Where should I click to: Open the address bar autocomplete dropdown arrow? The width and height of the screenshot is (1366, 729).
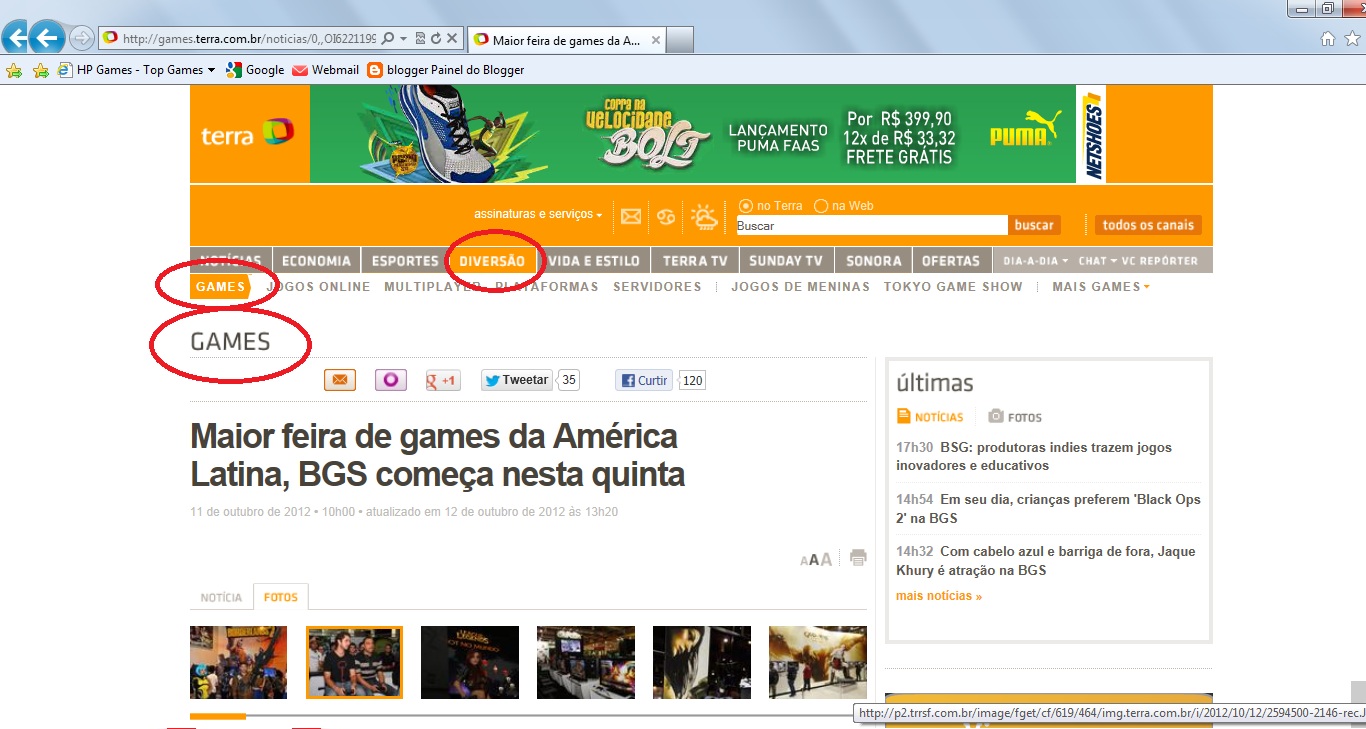click(x=403, y=39)
